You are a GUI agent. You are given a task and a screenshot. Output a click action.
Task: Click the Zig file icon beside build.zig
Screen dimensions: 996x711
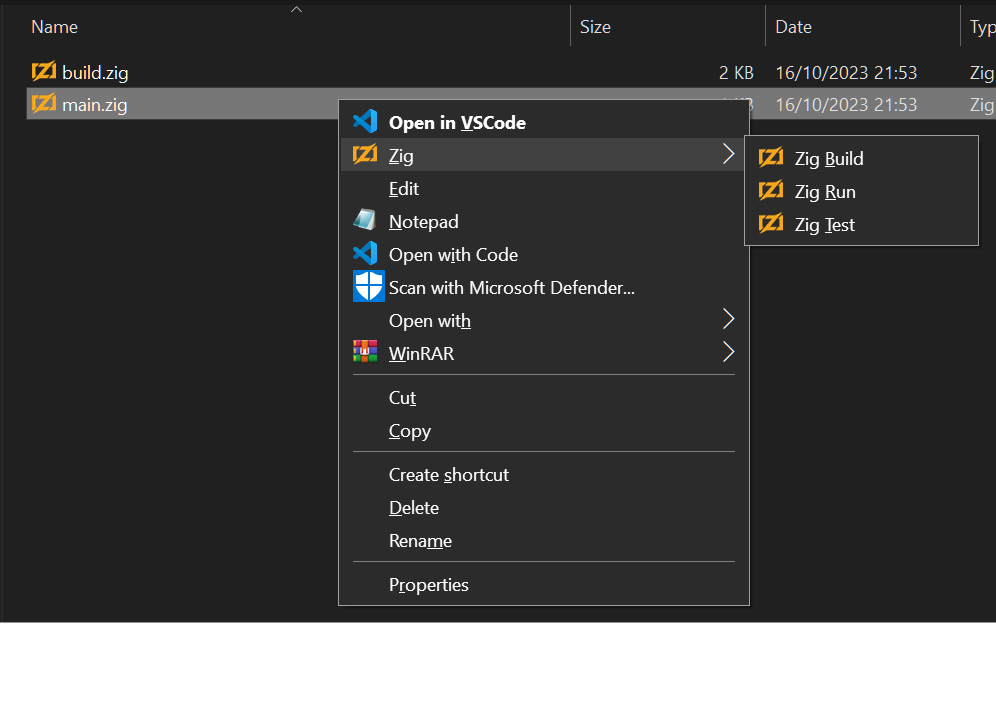pos(44,72)
